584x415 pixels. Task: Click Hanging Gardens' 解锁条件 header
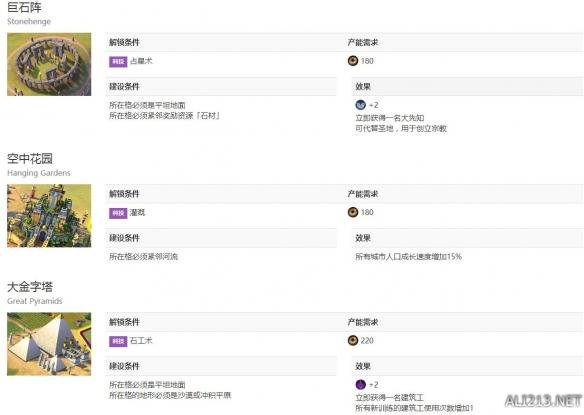tap(124, 194)
